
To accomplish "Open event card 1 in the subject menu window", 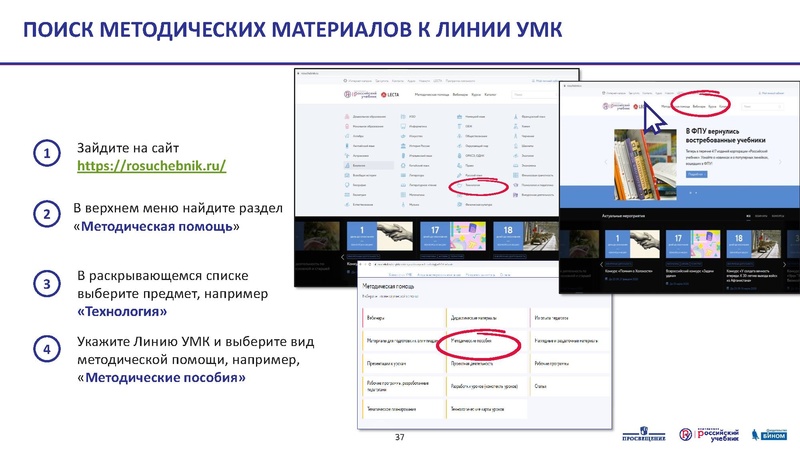I will (380, 236).
